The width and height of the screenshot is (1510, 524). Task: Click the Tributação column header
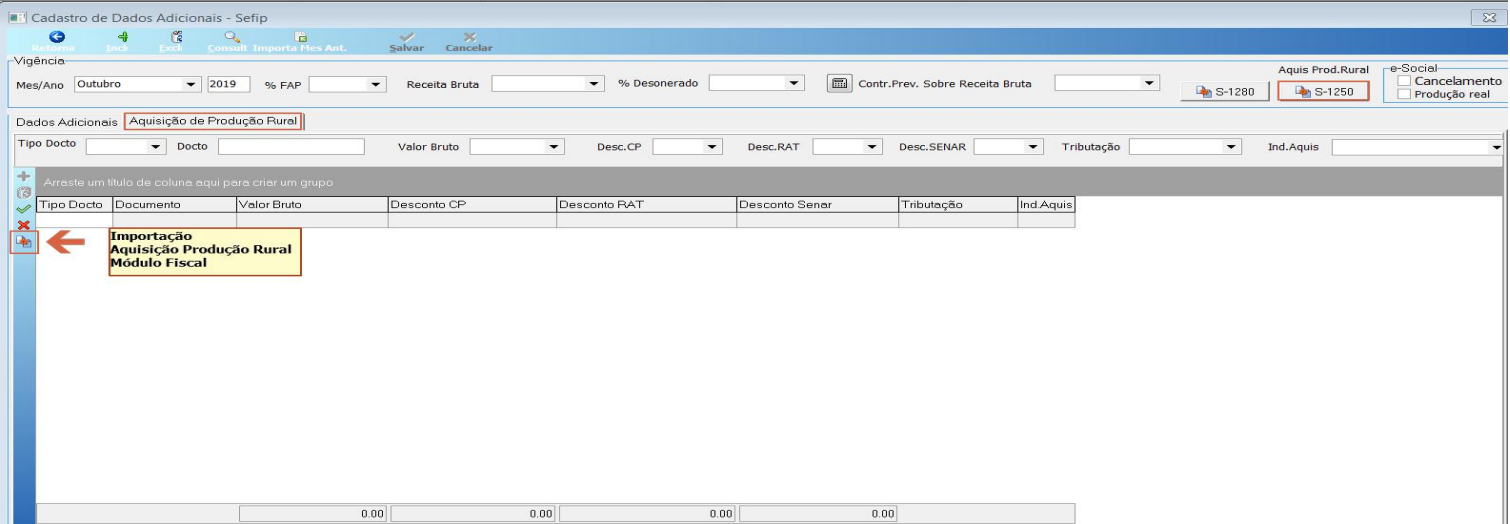(x=958, y=204)
